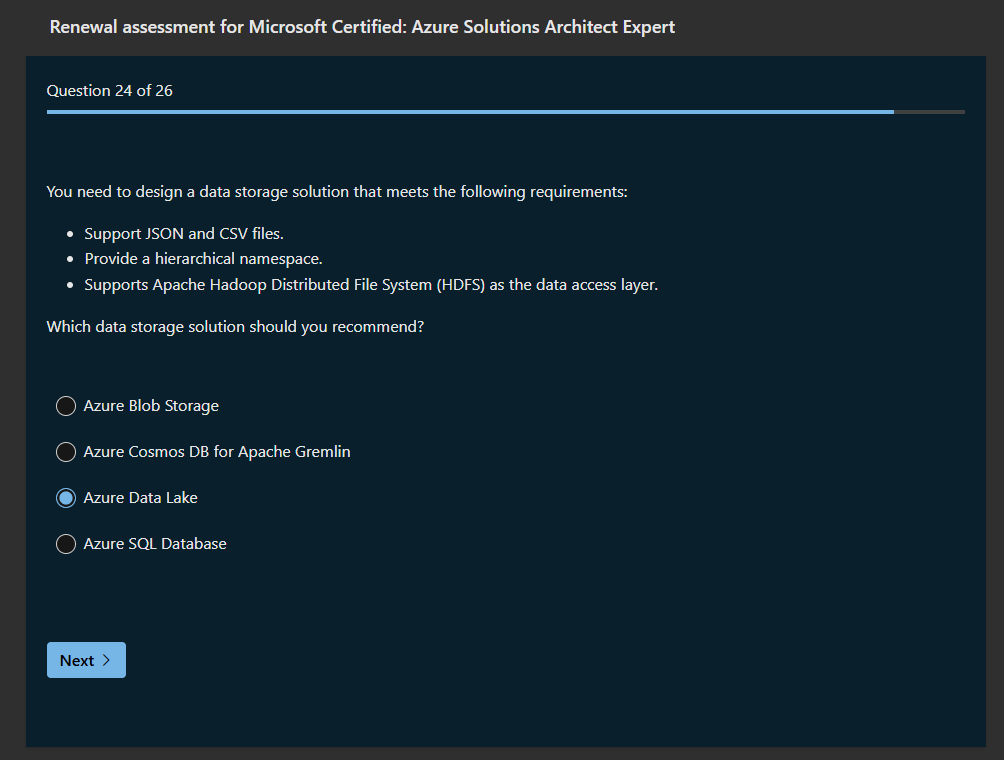Click the bullet dot before 'Support JSON'

70,235
